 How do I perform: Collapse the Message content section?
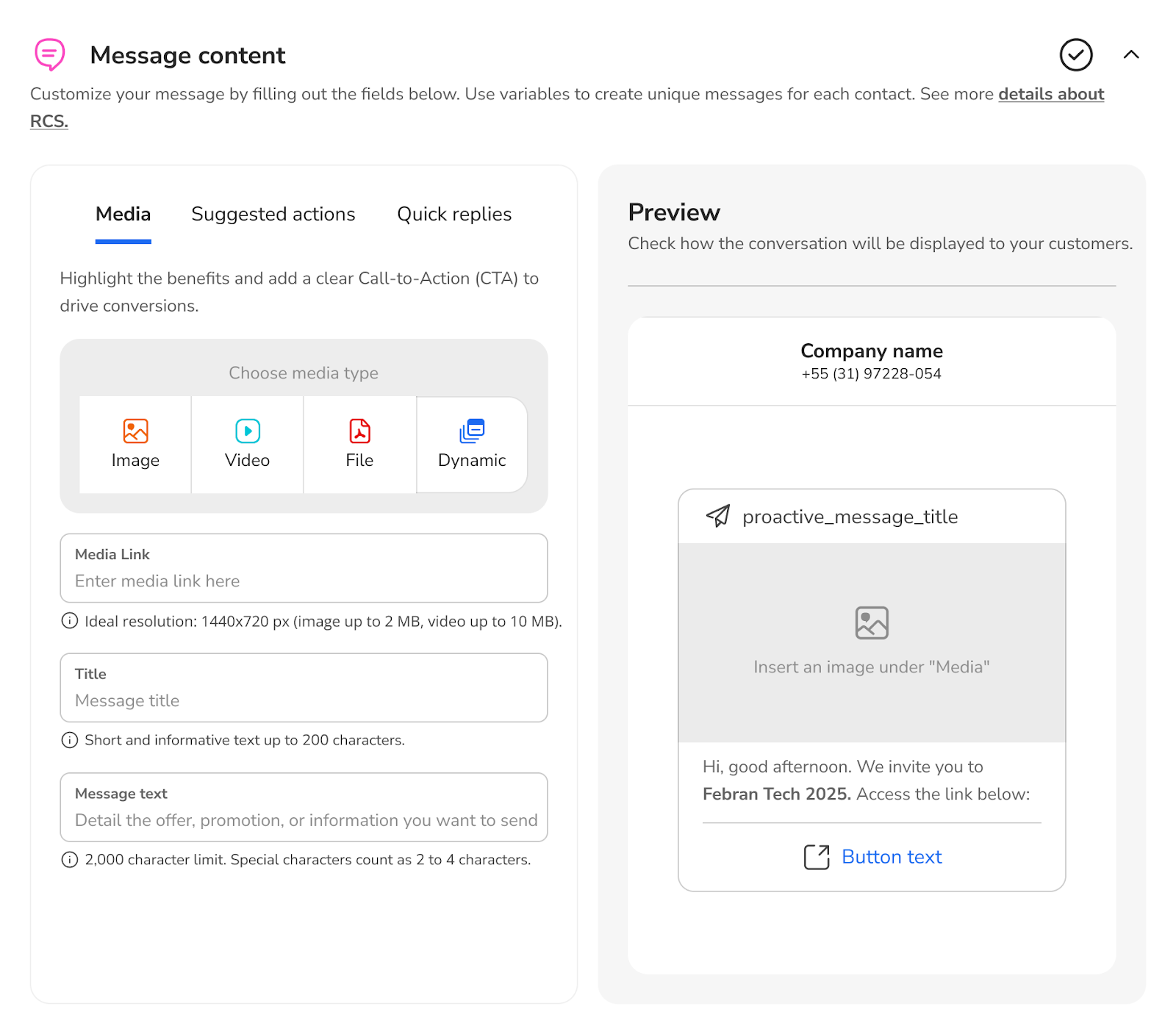(1131, 55)
